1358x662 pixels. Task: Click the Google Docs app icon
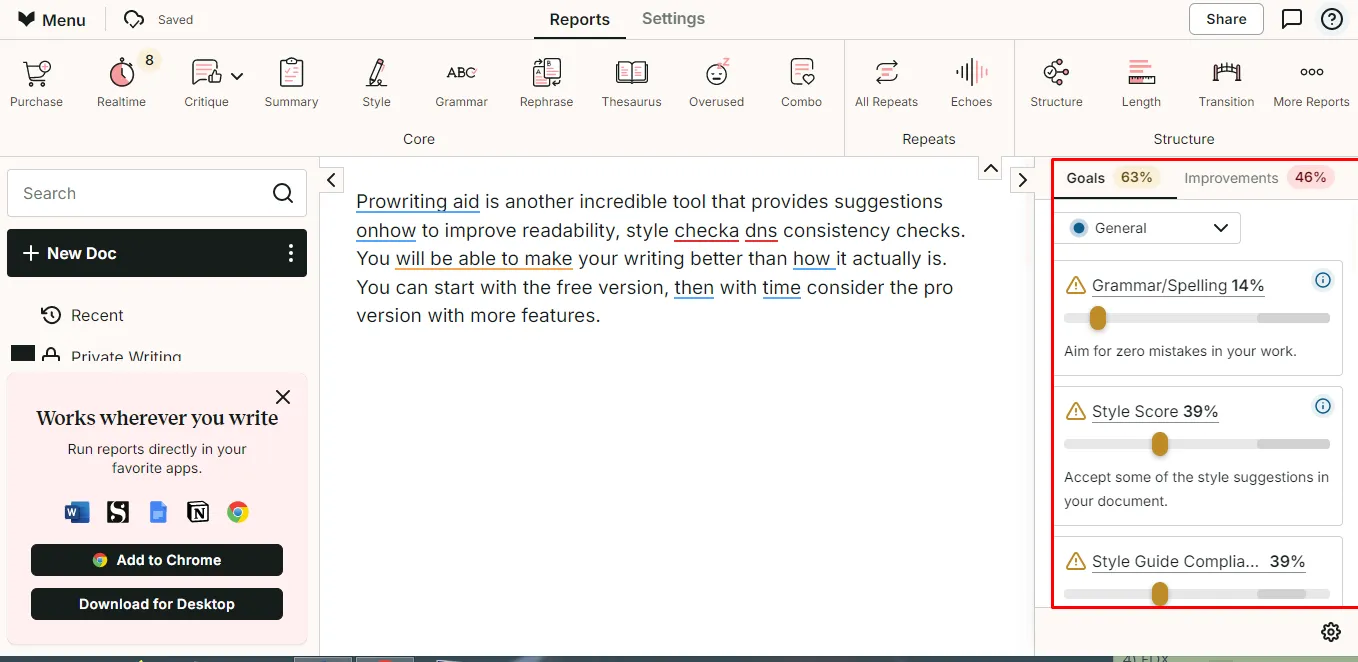pyautogui.click(x=158, y=512)
